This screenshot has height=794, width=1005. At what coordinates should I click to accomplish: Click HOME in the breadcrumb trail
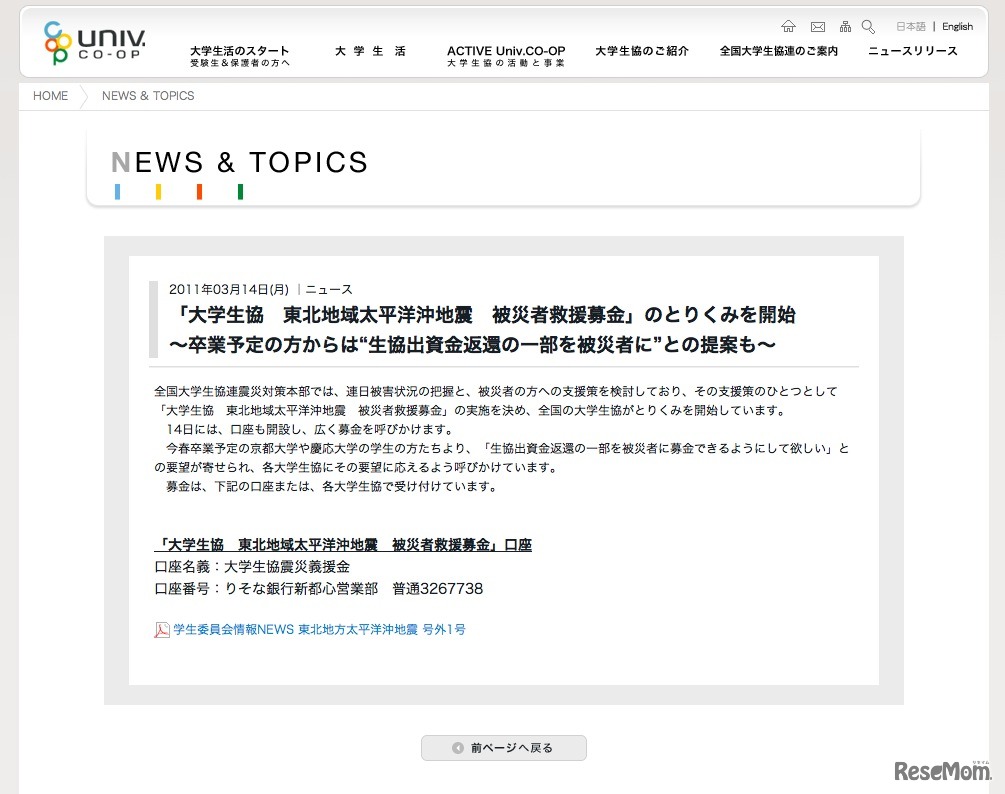coord(50,96)
